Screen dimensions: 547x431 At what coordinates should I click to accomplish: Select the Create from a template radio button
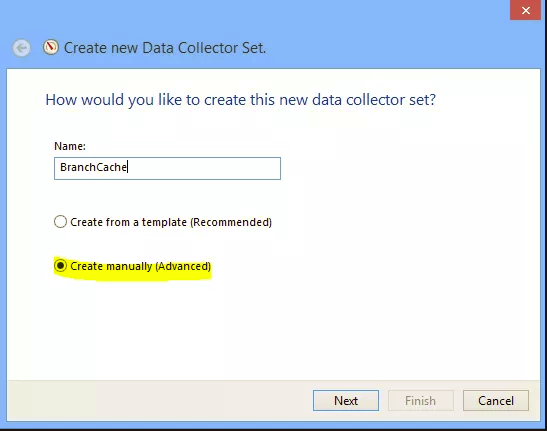pyautogui.click(x=60, y=222)
